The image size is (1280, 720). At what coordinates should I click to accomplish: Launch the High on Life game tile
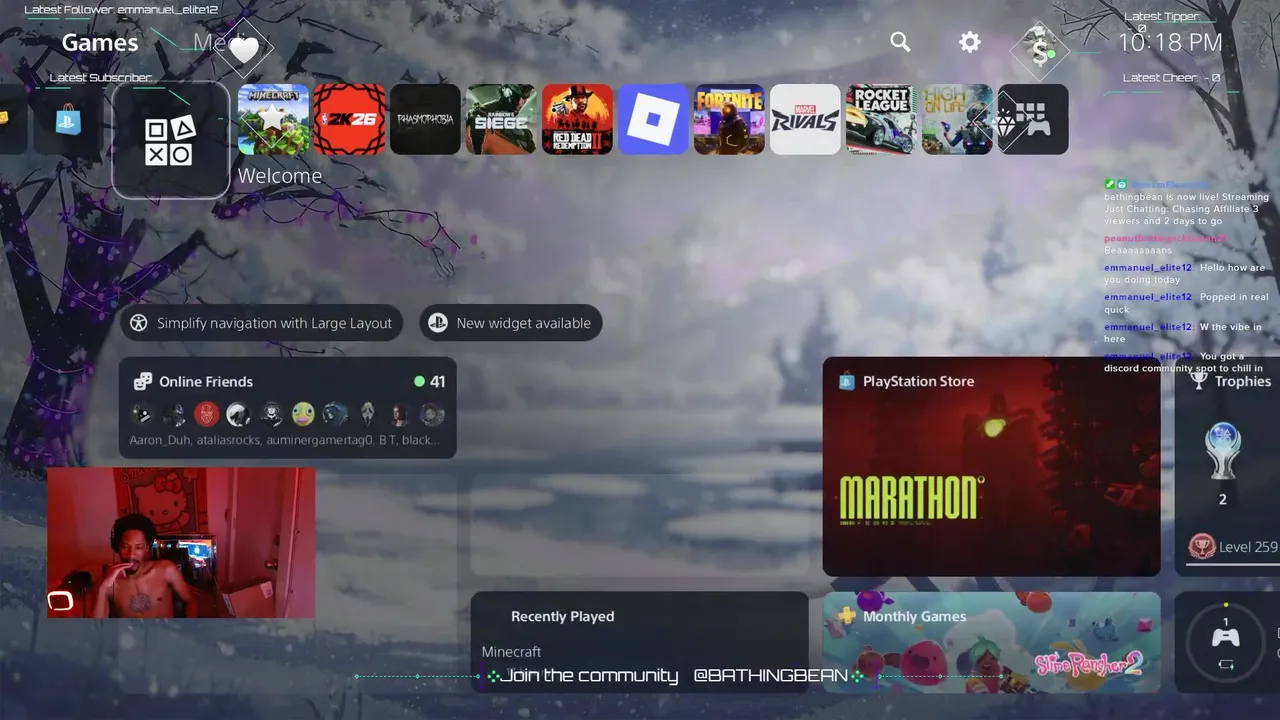pos(957,119)
